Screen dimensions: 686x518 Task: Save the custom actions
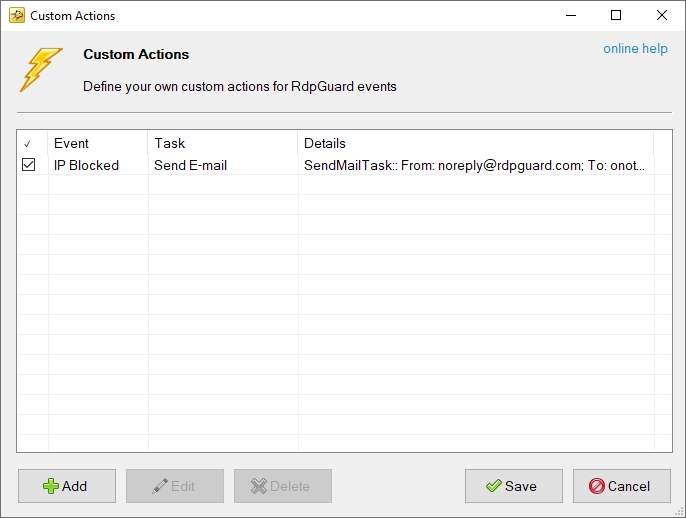pyautogui.click(x=514, y=486)
